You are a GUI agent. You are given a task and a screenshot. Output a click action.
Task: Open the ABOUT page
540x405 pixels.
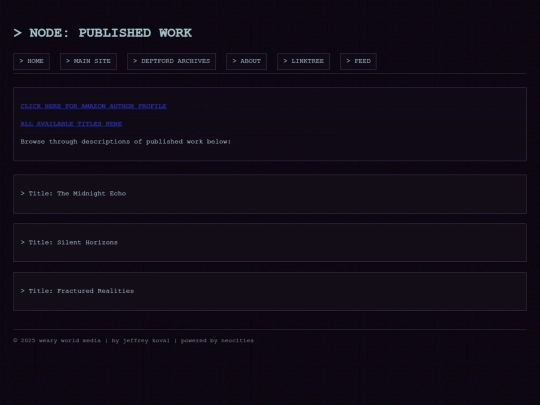click(x=246, y=61)
